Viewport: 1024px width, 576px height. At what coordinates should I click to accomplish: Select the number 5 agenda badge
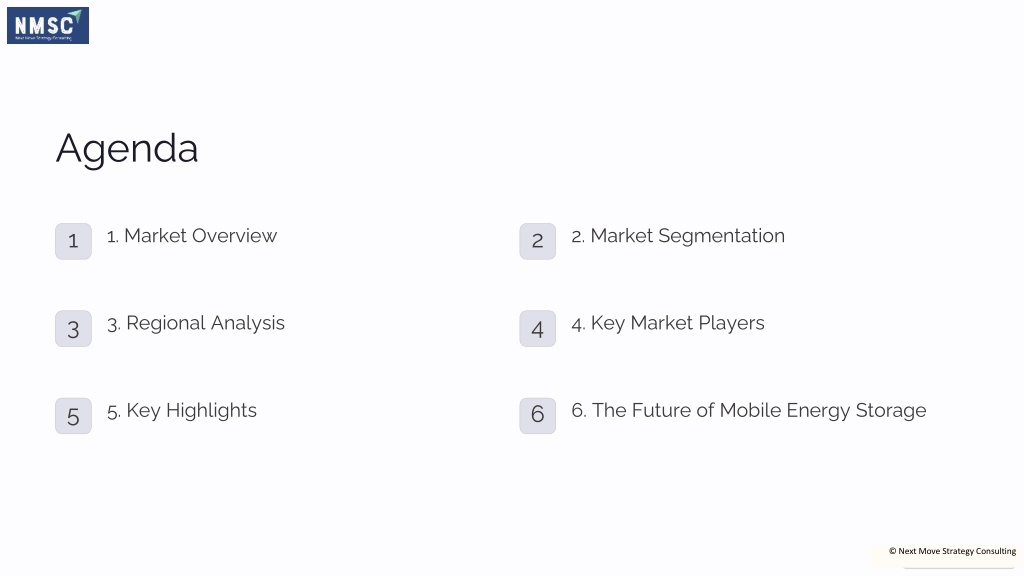pyautogui.click(x=73, y=416)
